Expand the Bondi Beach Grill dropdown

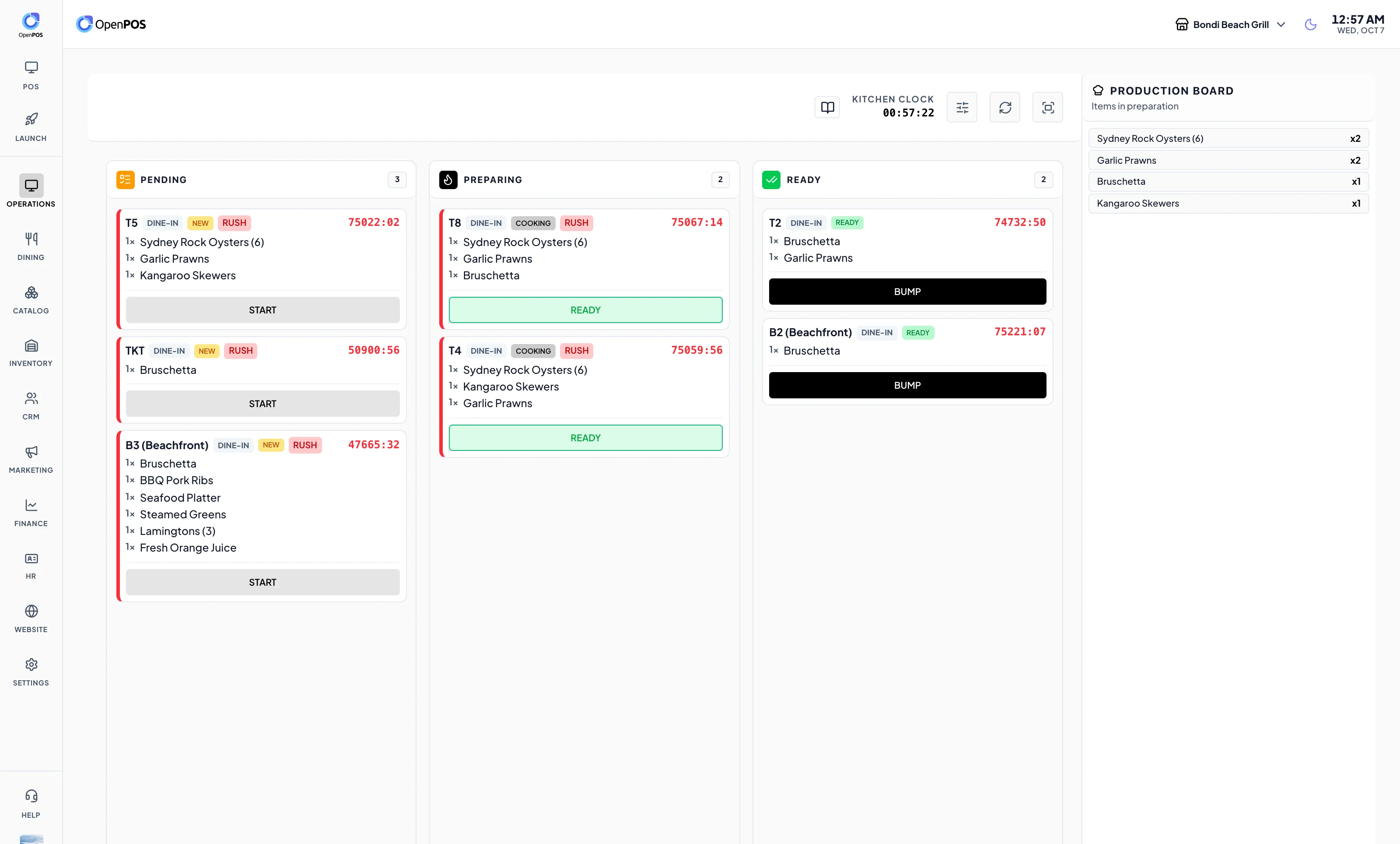pyautogui.click(x=1230, y=25)
